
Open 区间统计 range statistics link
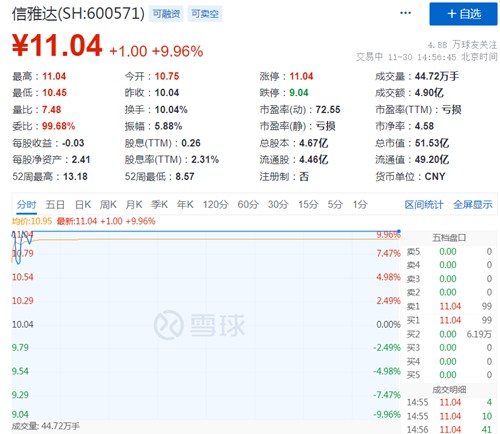click(424, 204)
